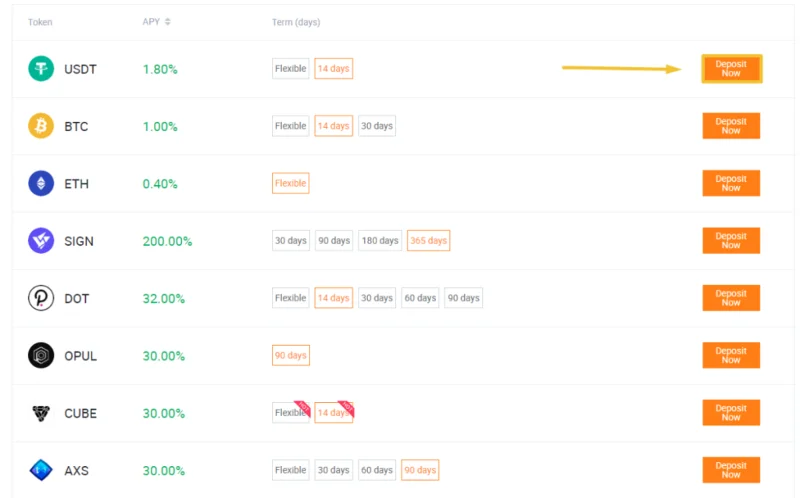
Task: Click the USDT Tether token icon
Action: tap(41, 68)
